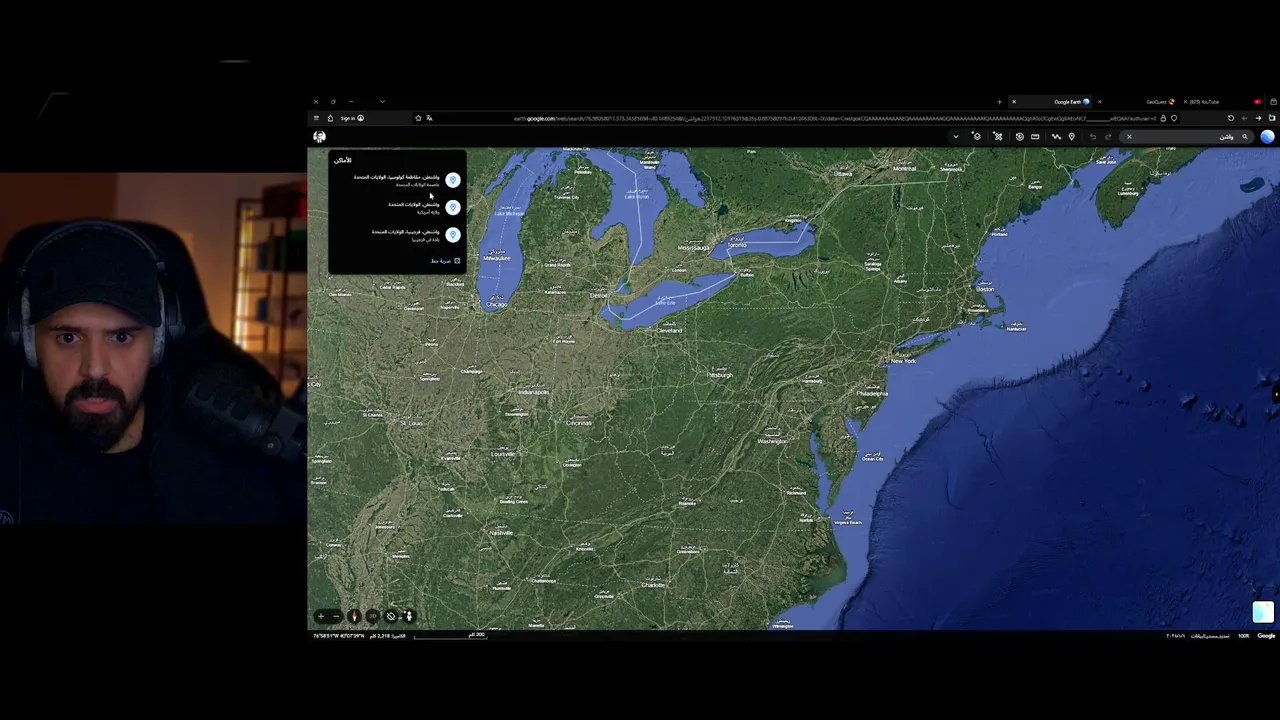
Task: Click the 100% zoom level in status bar
Action: click(1244, 636)
